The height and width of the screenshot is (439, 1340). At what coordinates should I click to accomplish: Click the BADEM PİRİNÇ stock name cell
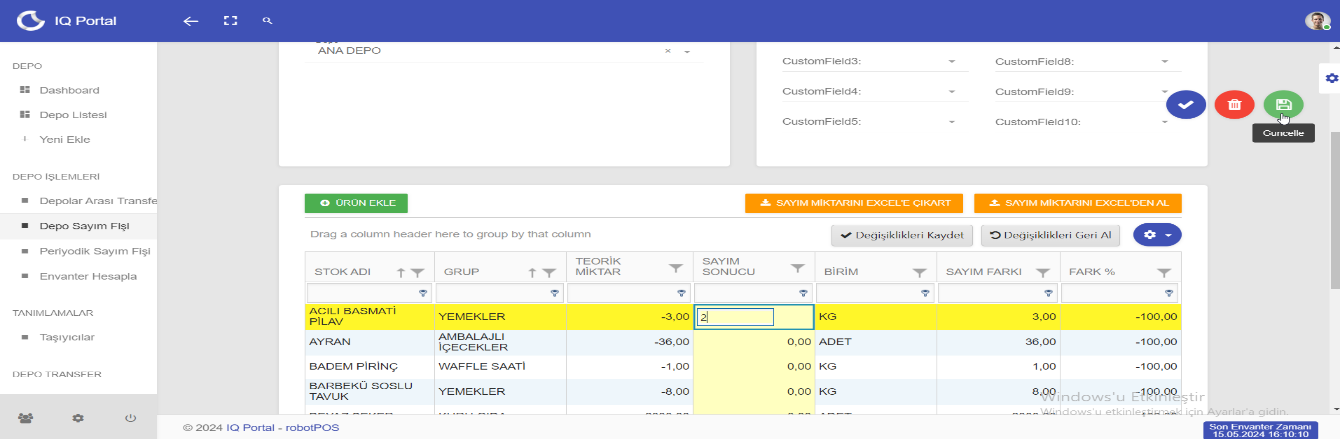point(370,366)
